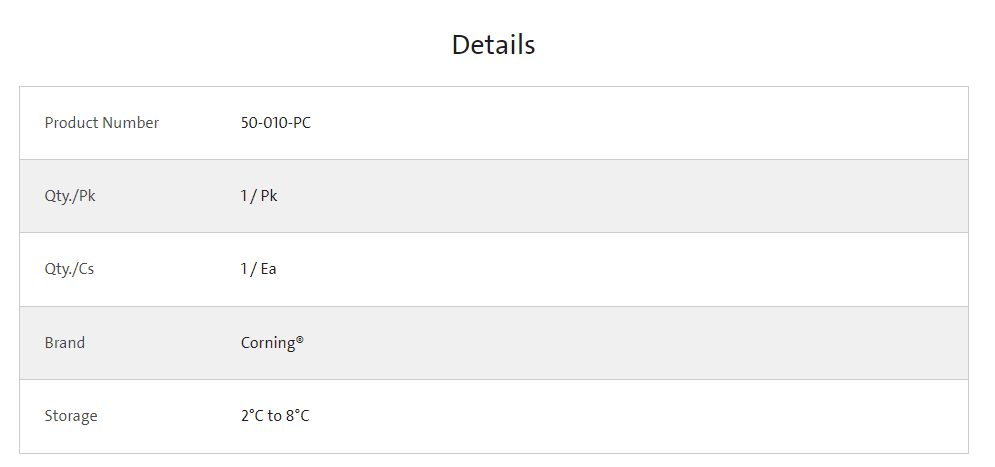The width and height of the screenshot is (995, 467).
Task: Select the Qty./Cs label
Action: tap(69, 269)
